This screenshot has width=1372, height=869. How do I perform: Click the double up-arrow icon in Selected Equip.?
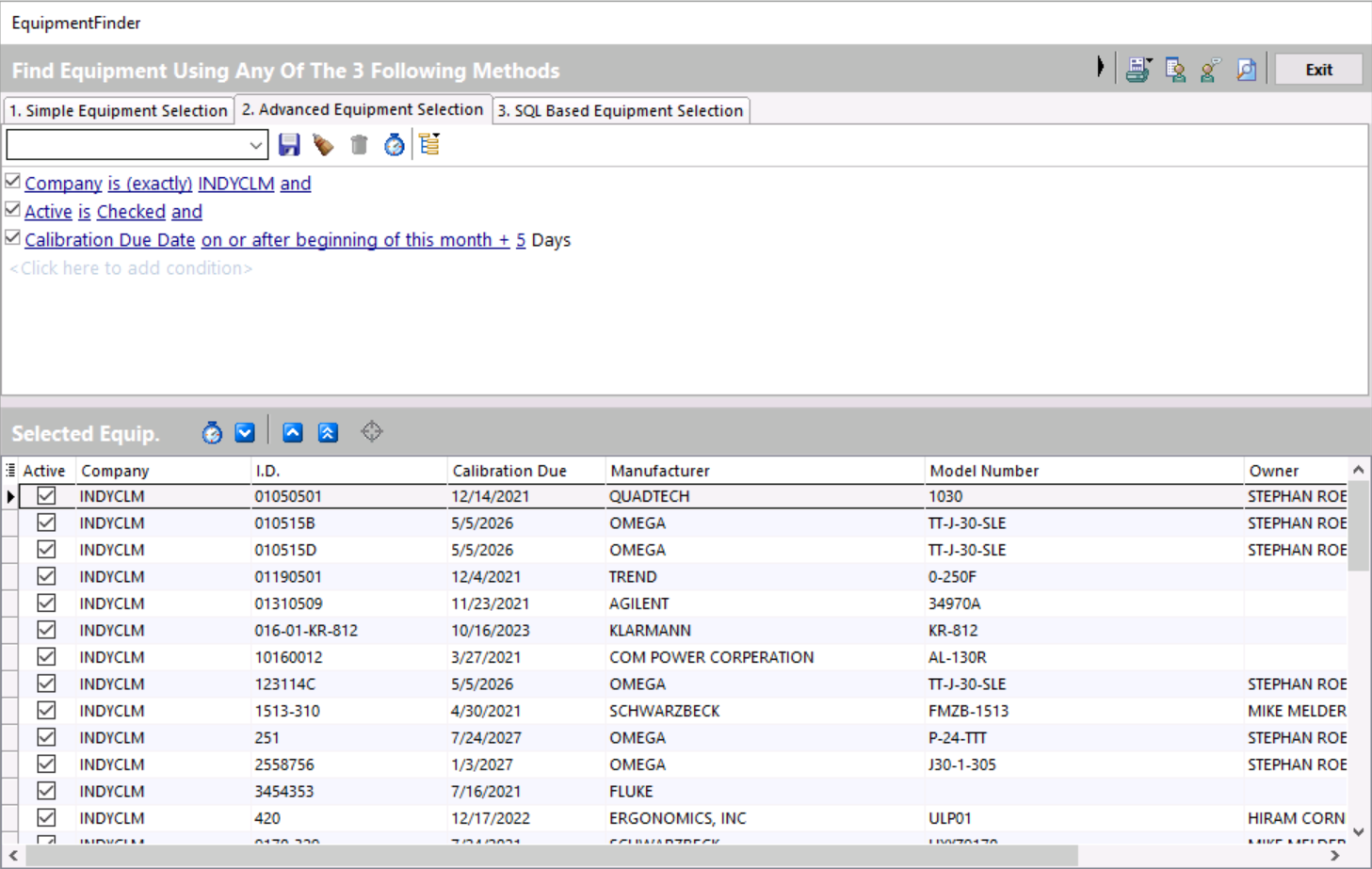click(328, 432)
